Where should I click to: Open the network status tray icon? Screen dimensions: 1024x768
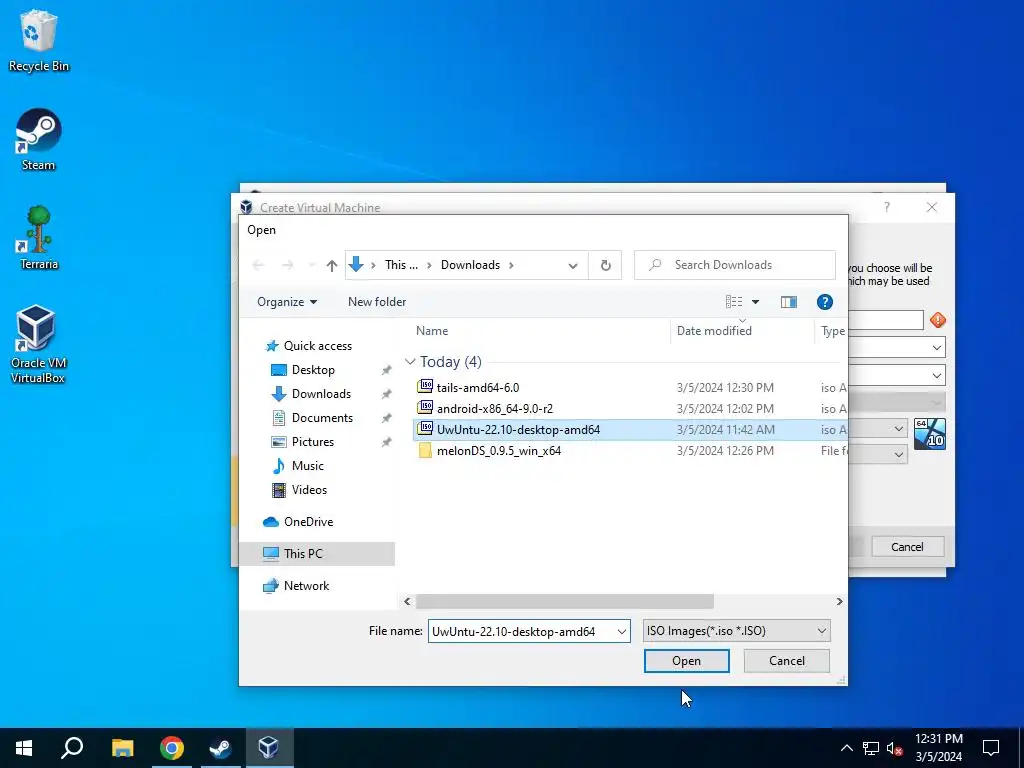(871, 748)
